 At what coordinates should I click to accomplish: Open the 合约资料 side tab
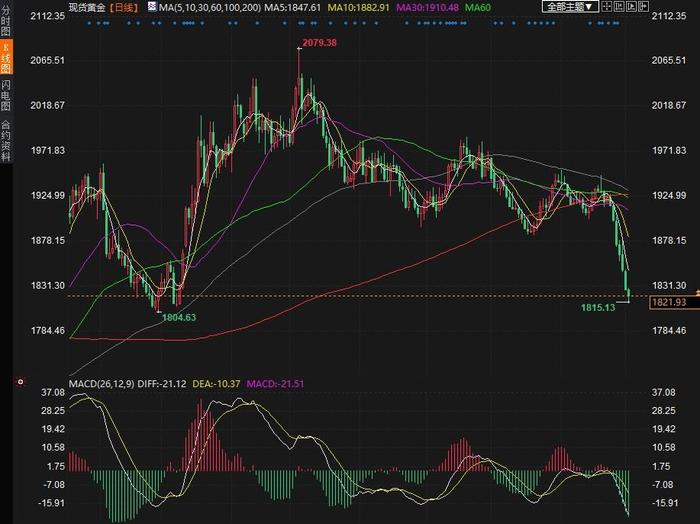(x=6, y=141)
